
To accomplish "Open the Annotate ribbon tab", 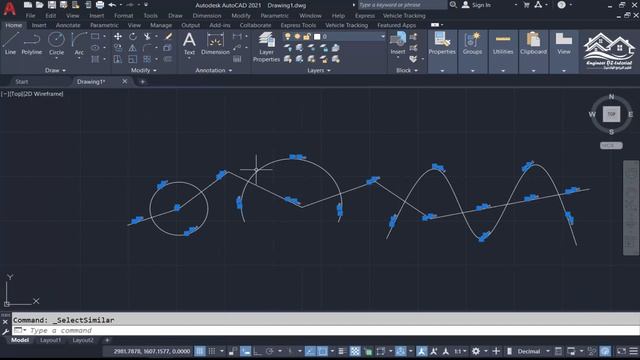I will (x=68, y=25).
